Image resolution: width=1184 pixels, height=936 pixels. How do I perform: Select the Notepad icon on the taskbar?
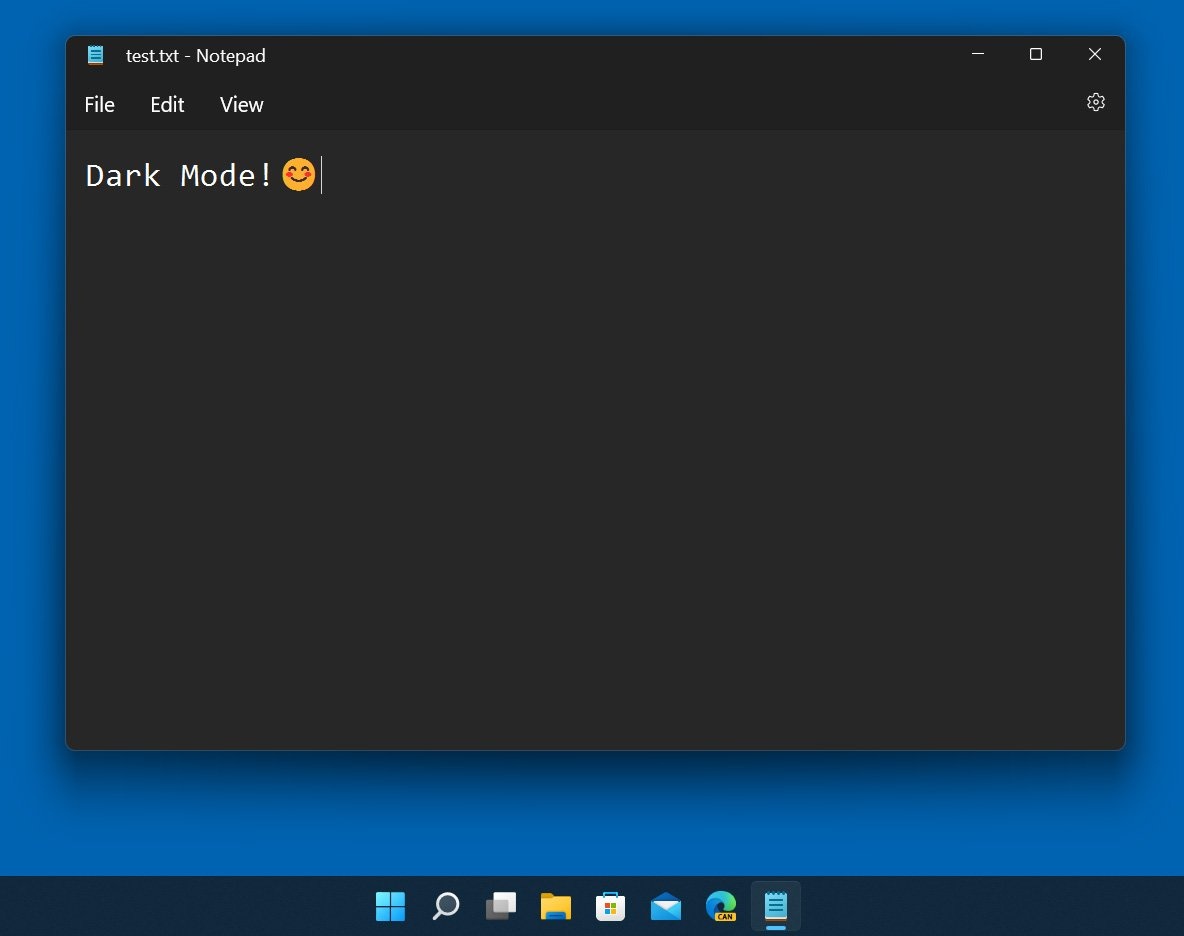(777, 906)
